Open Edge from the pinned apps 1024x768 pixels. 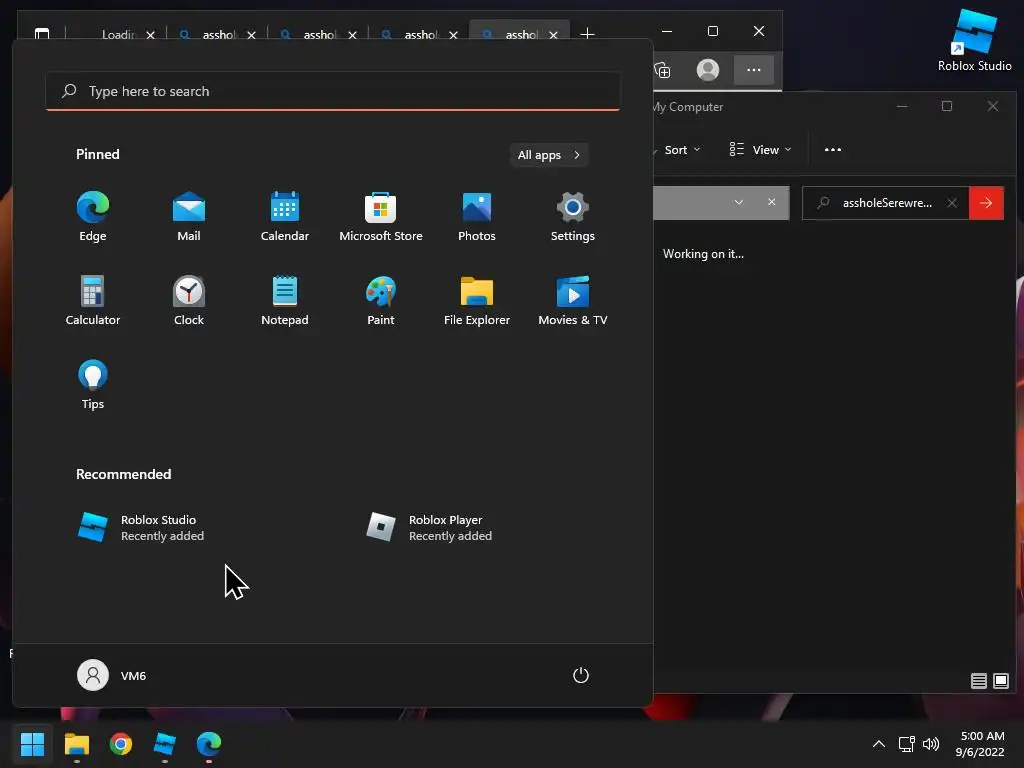coord(93,217)
